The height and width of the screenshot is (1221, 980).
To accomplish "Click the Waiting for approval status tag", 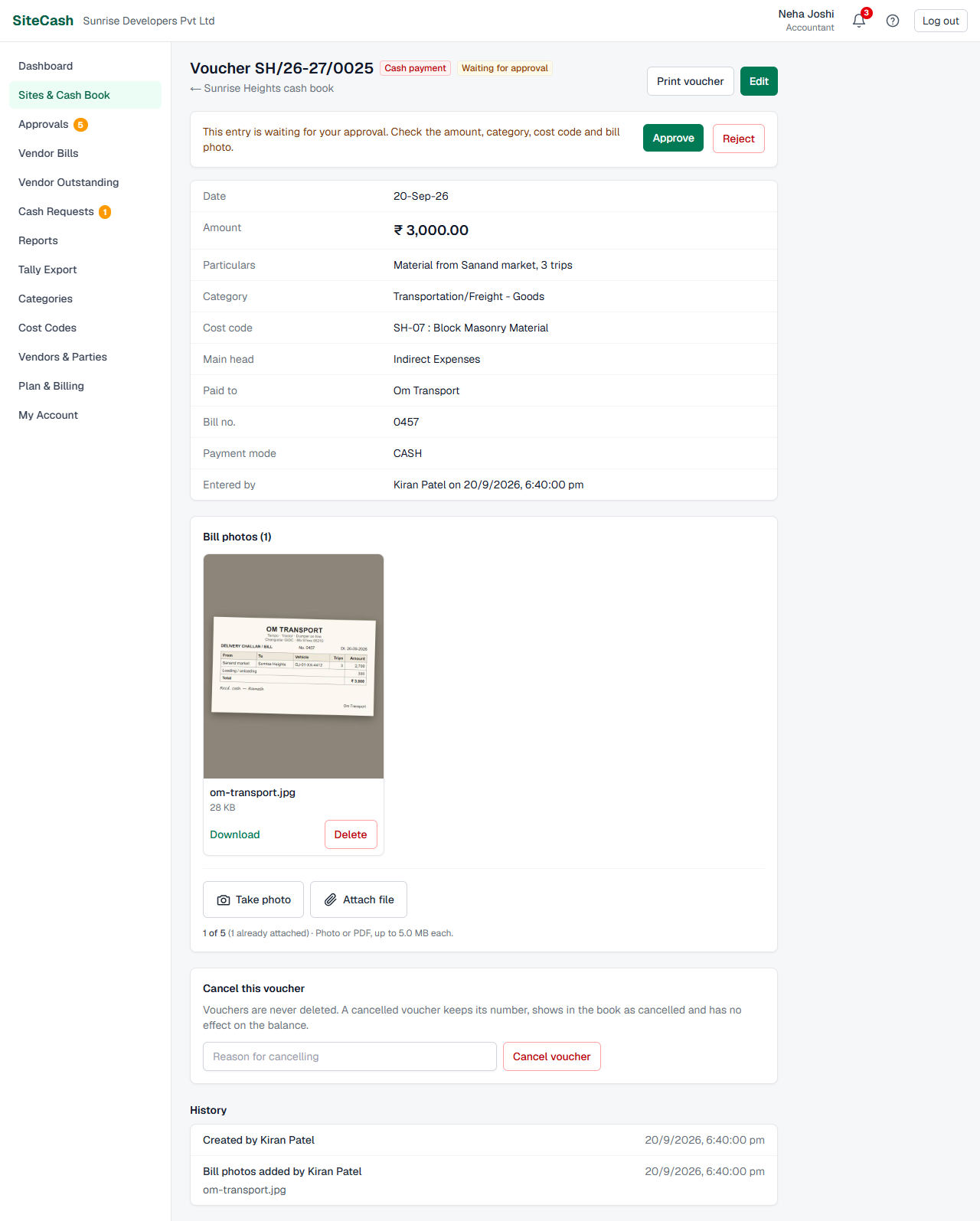I will coord(505,68).
